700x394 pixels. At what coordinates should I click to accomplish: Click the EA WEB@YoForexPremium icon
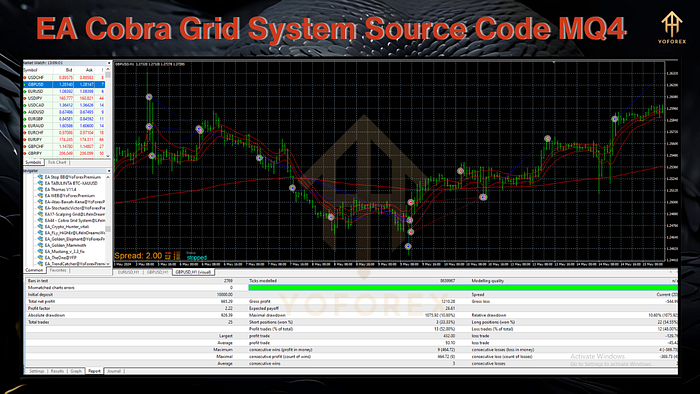click(40, 196)
